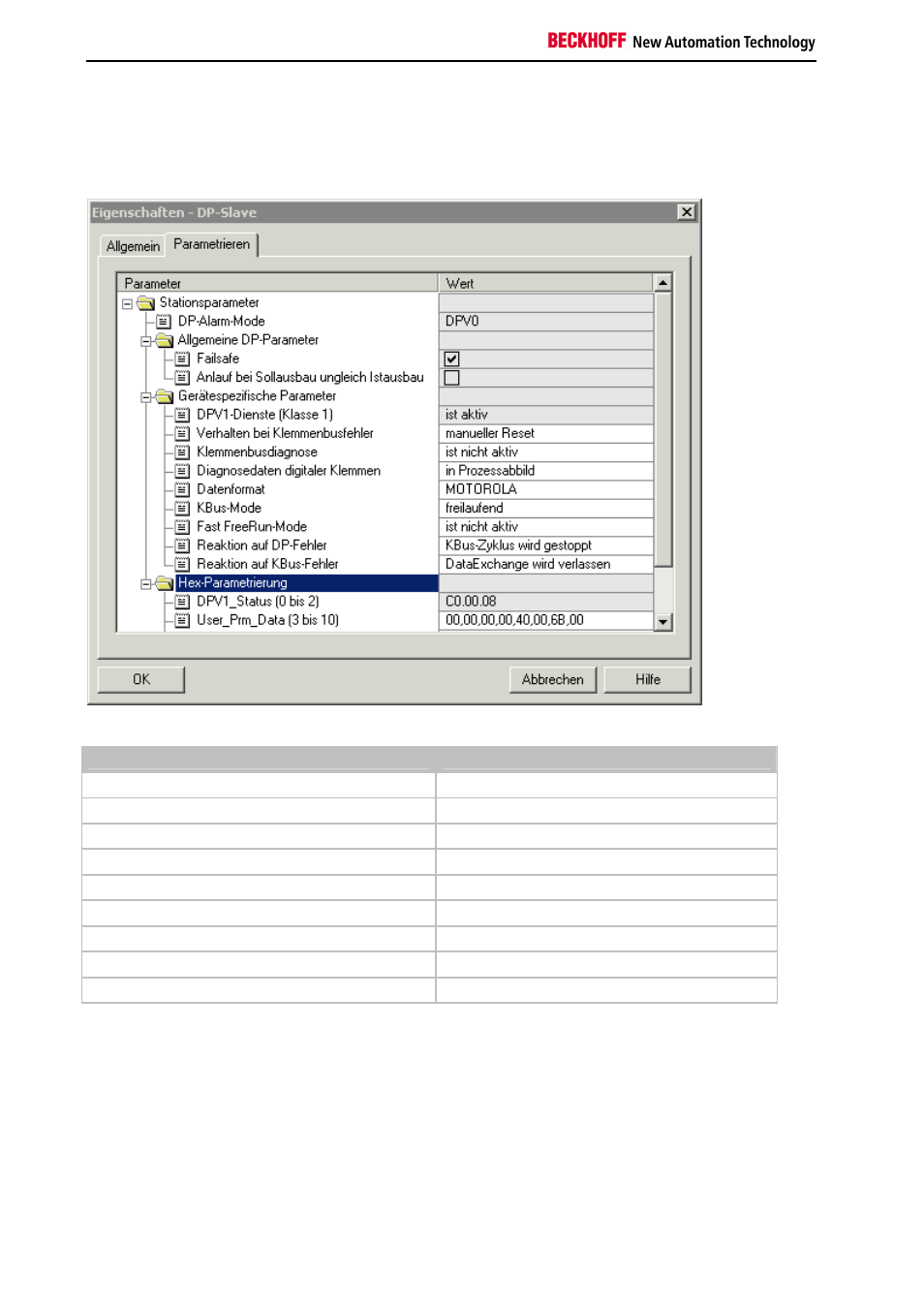The width and height of the screenshot is (924, 1308).
Task: Click the Gerätespezifische Parameter folder icon
Action: 165,396
